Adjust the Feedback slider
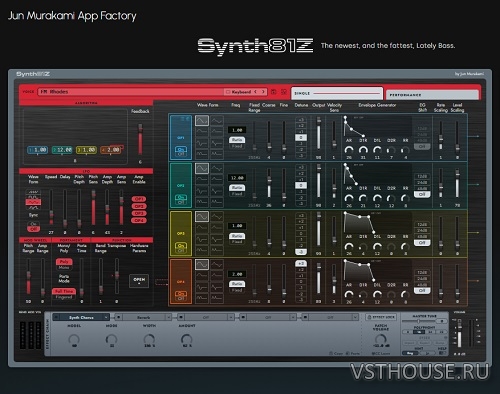500x394 pixels. pos(140,139)
